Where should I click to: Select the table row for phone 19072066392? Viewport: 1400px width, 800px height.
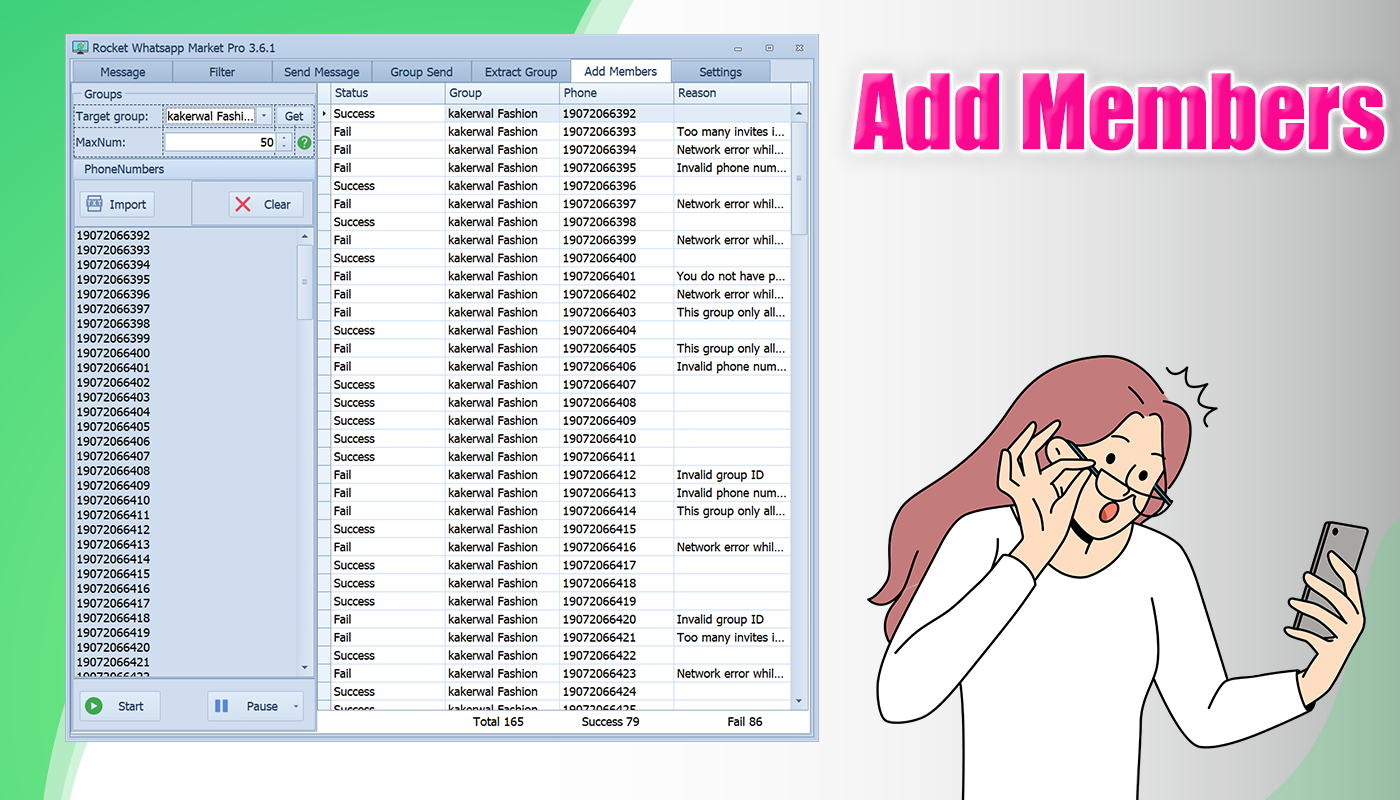pyautogui.click(x=562, y=114)
